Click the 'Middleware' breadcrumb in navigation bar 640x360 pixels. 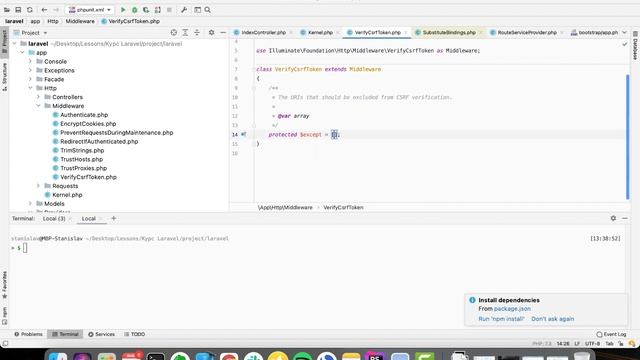point(80,21)
